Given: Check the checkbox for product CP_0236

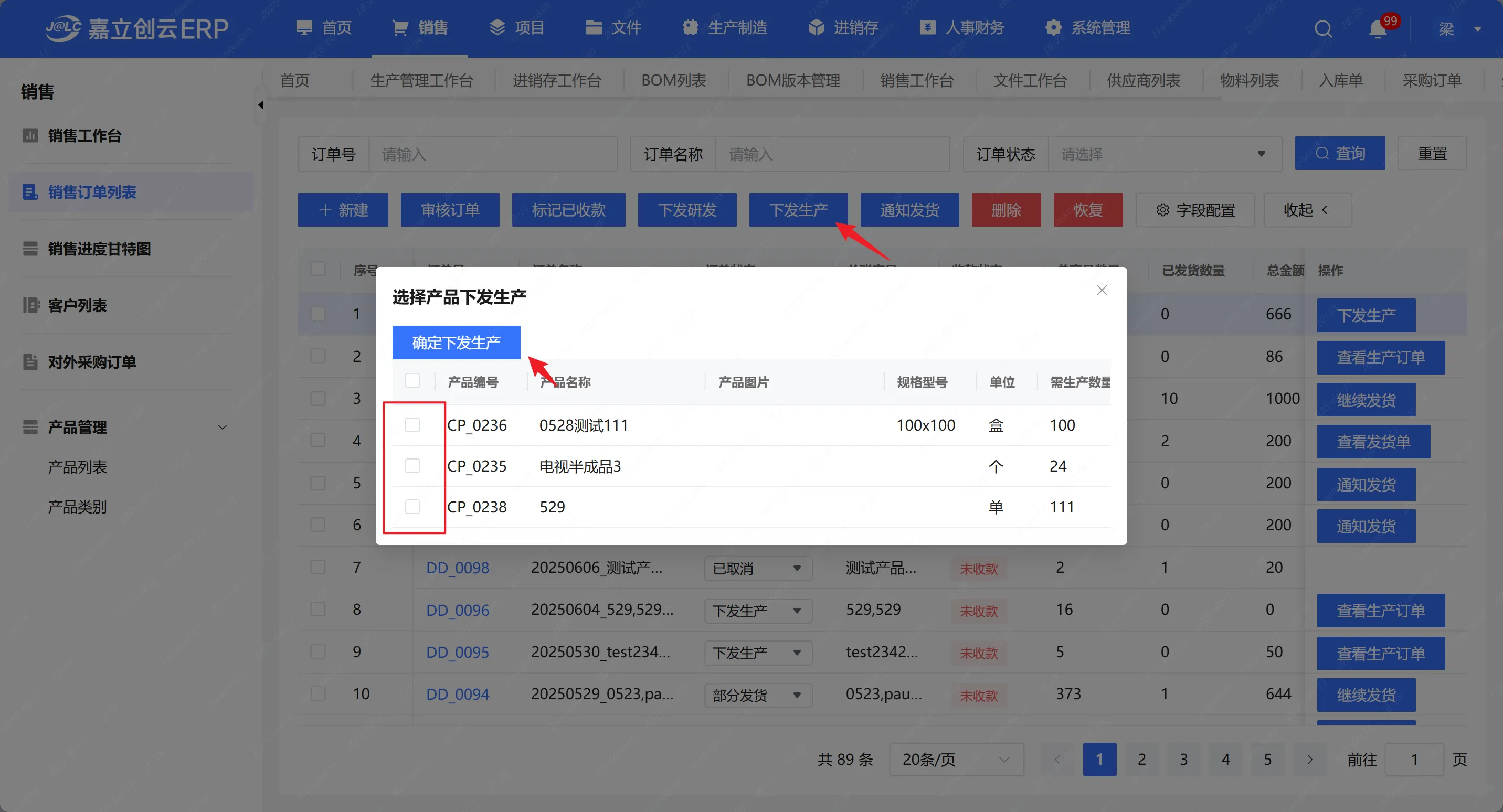Looking at the screenshot, I should coord(412,425).
